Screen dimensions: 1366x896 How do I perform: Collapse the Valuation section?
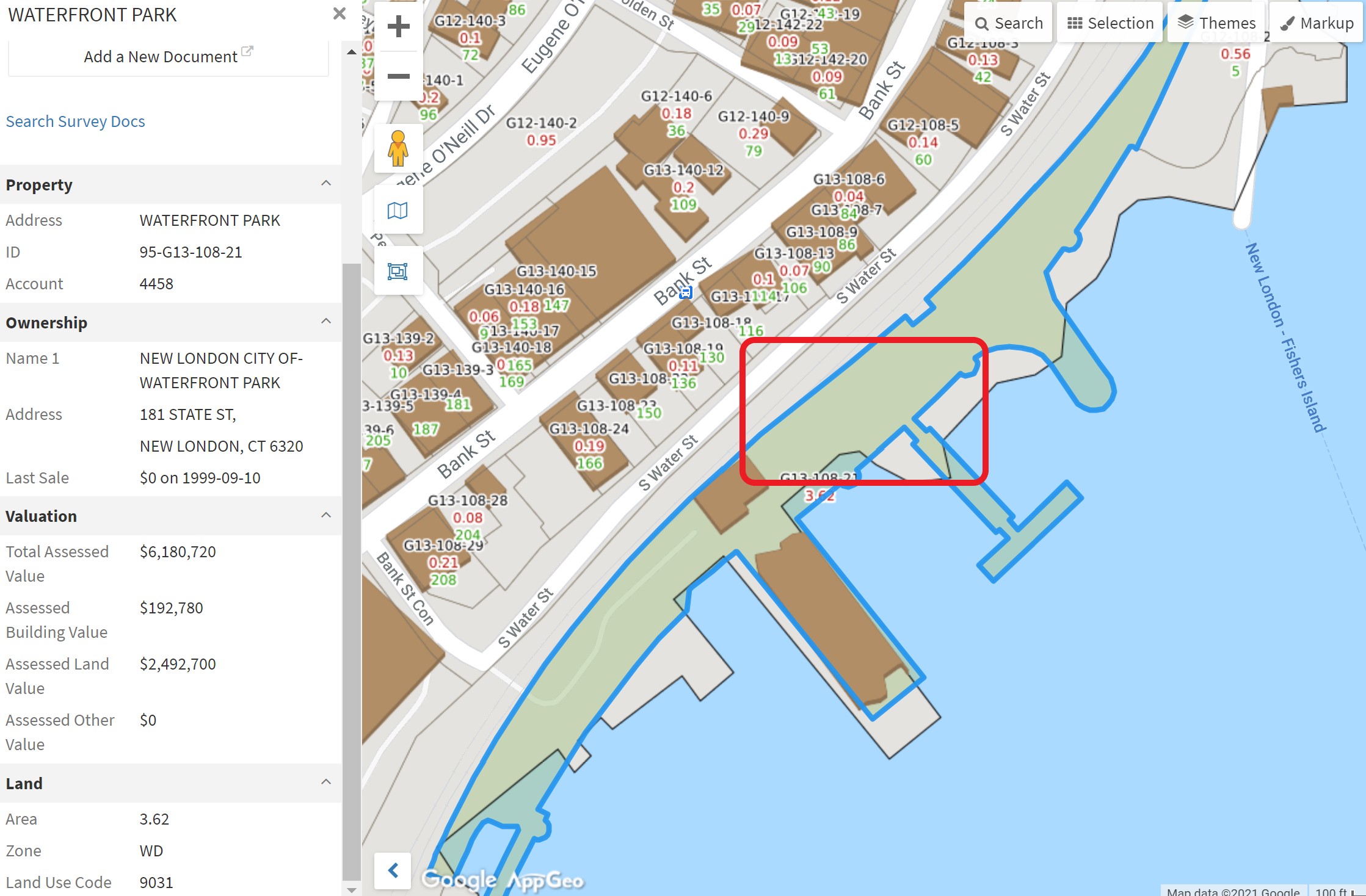click(x=326, y=515)
